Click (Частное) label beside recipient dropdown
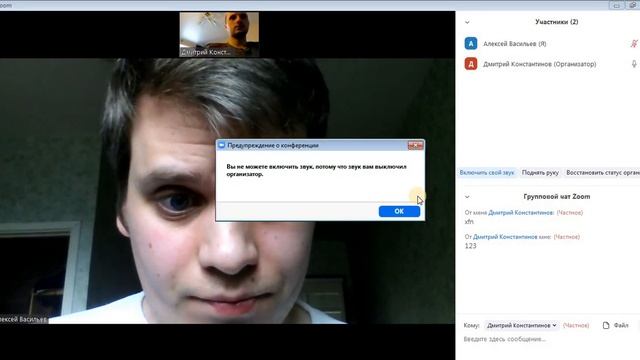Screen dimensions: 640x360 click(576, 325)
